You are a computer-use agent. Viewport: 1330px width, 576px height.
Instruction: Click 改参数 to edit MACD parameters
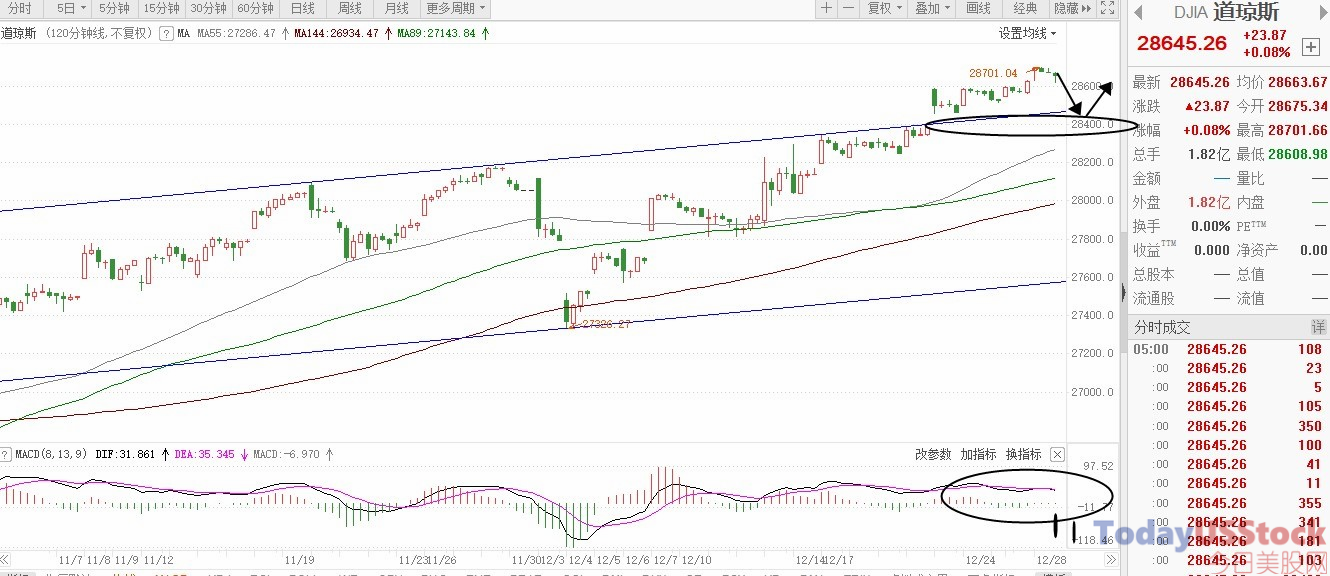[x=933, y=454]
